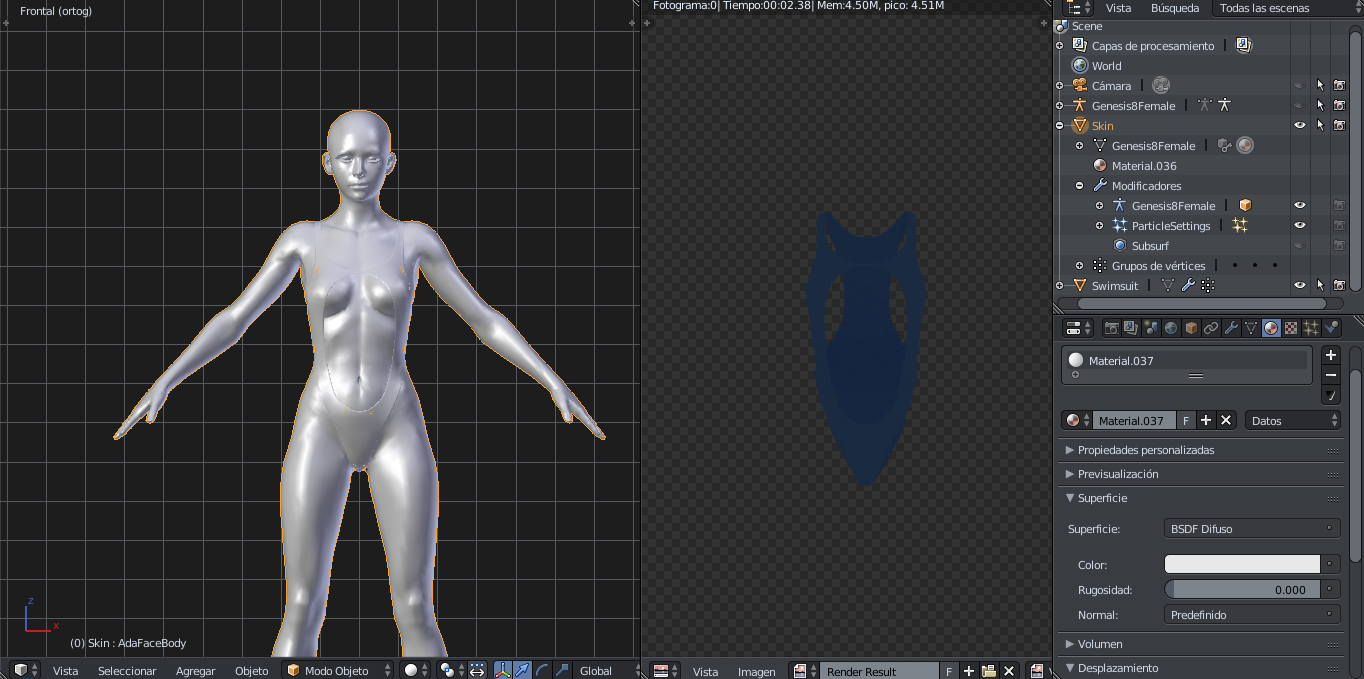Open the Búsqueda menu in outliner
1364x679 pixels.
click(x=1175, y=8)
